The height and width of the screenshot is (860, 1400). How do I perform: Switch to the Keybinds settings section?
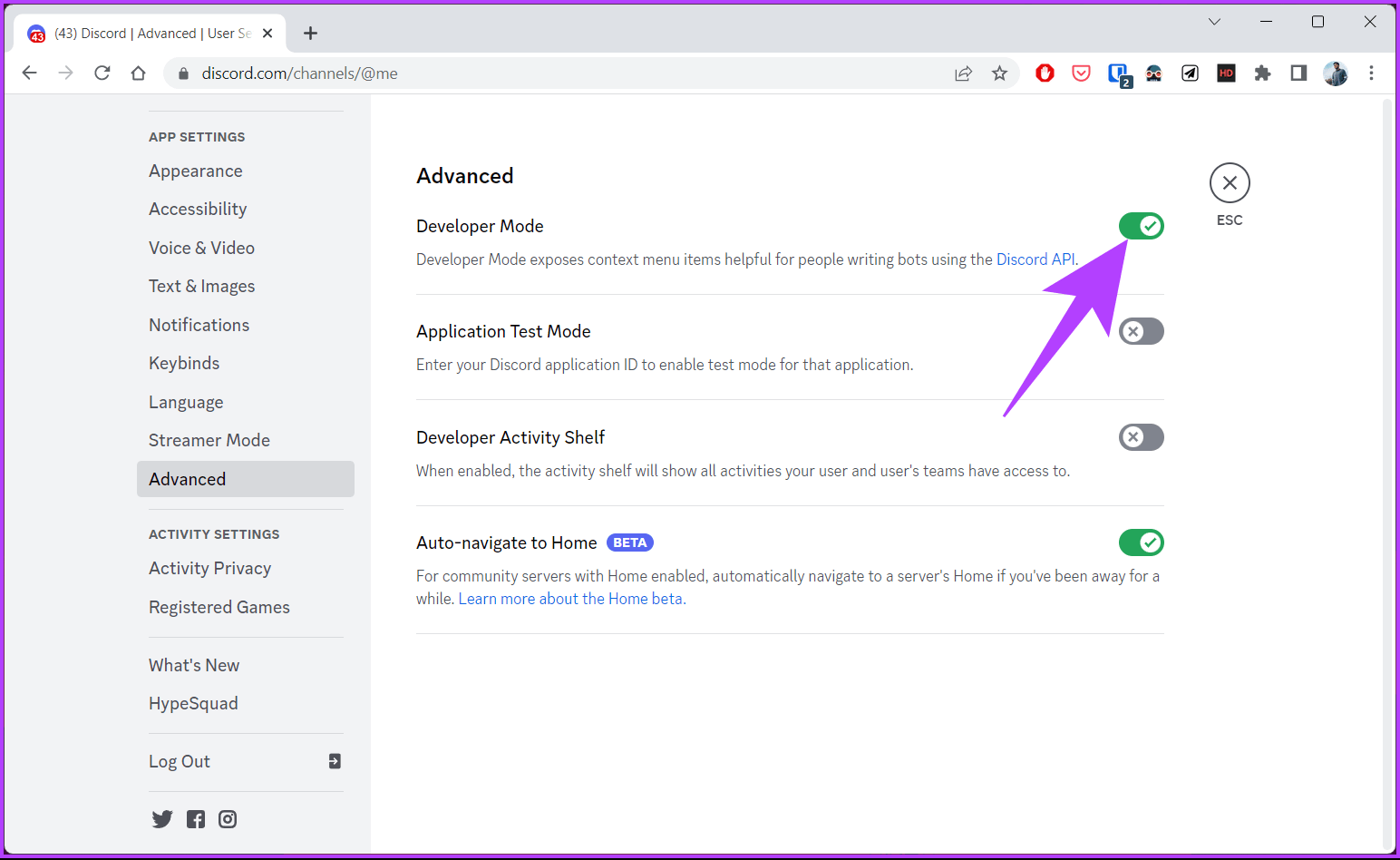click(184, 363)
